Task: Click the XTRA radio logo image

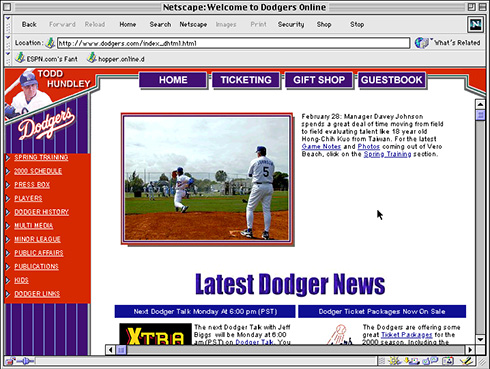Action: tap(155, 334)
